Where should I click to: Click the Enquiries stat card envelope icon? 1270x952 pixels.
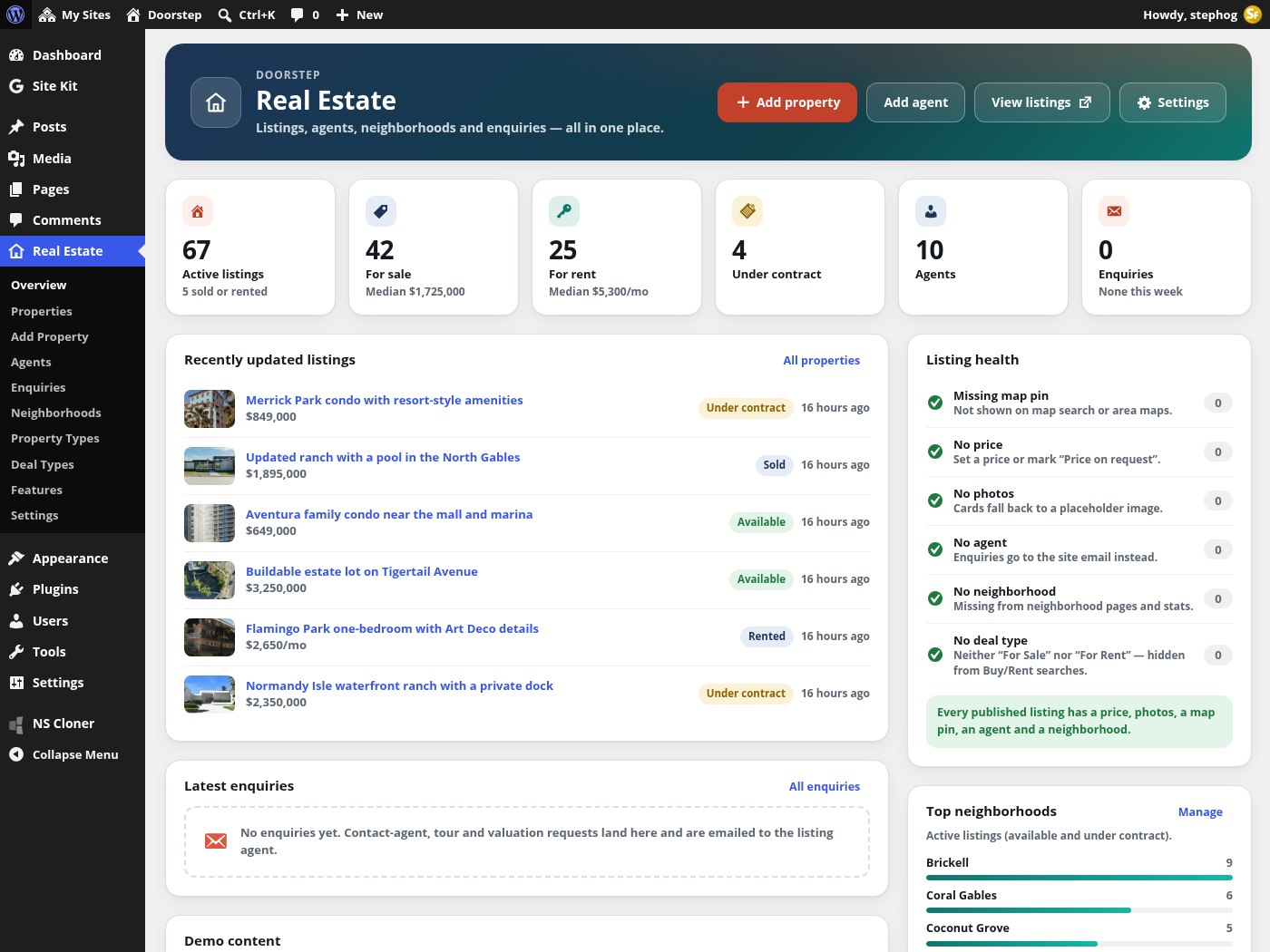[x=1114, y=211]
